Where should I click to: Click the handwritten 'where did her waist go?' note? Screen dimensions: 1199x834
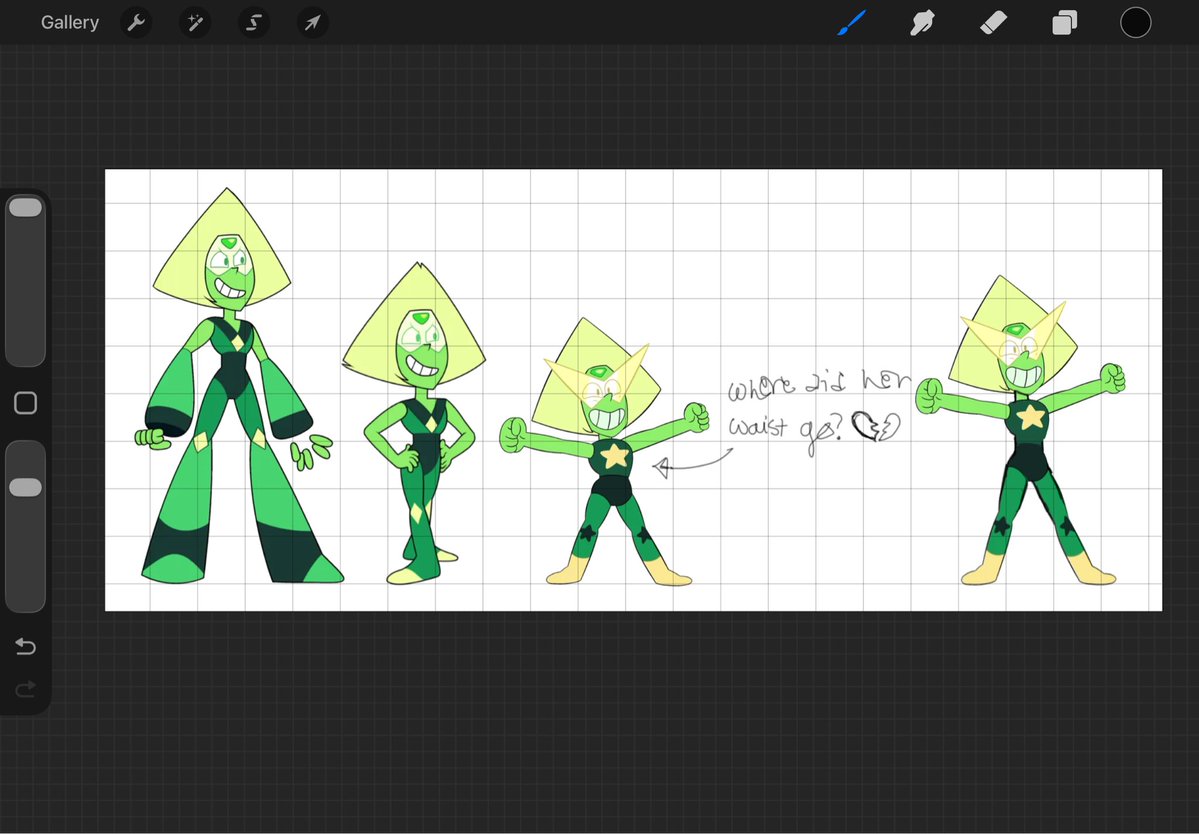[x=818, y=412]
